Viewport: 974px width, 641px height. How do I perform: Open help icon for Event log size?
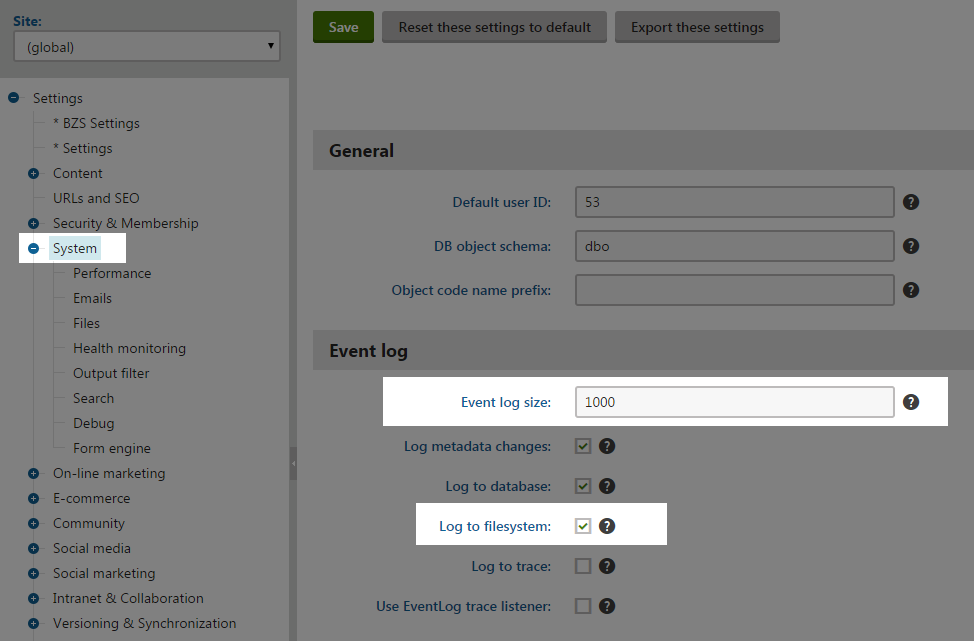click(911, 402)
